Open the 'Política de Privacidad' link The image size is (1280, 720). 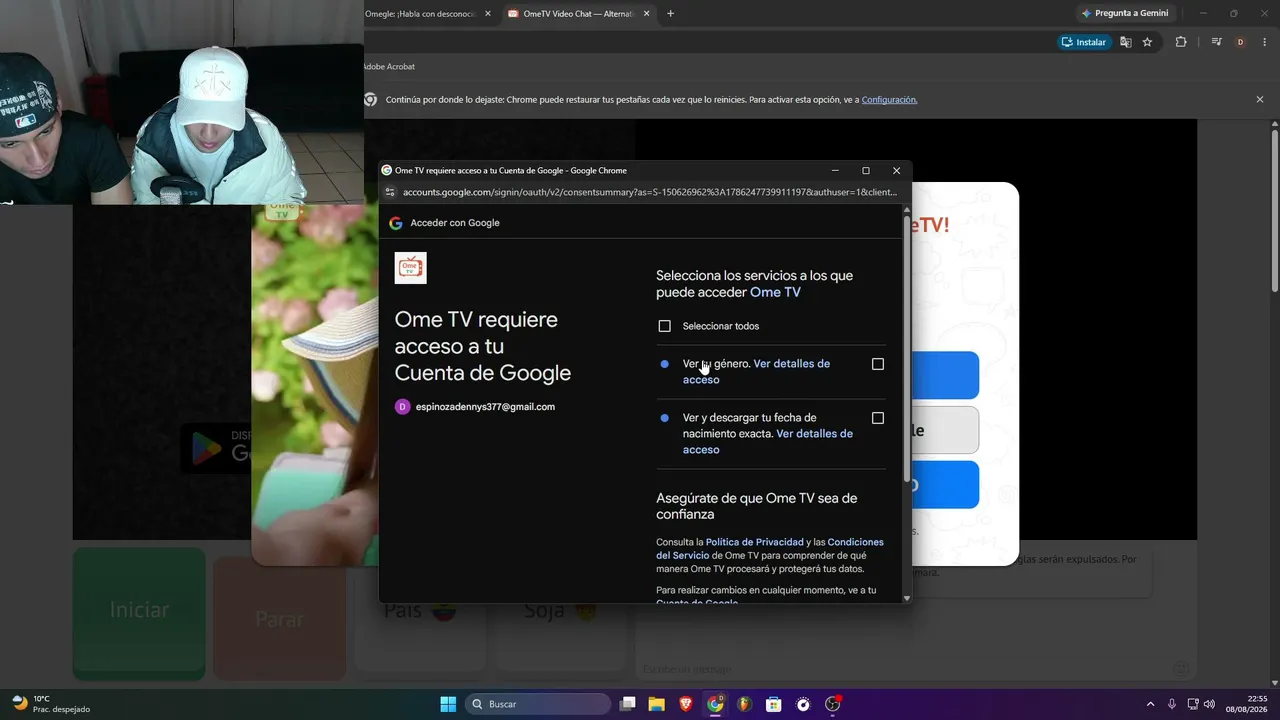pos(755,542)
